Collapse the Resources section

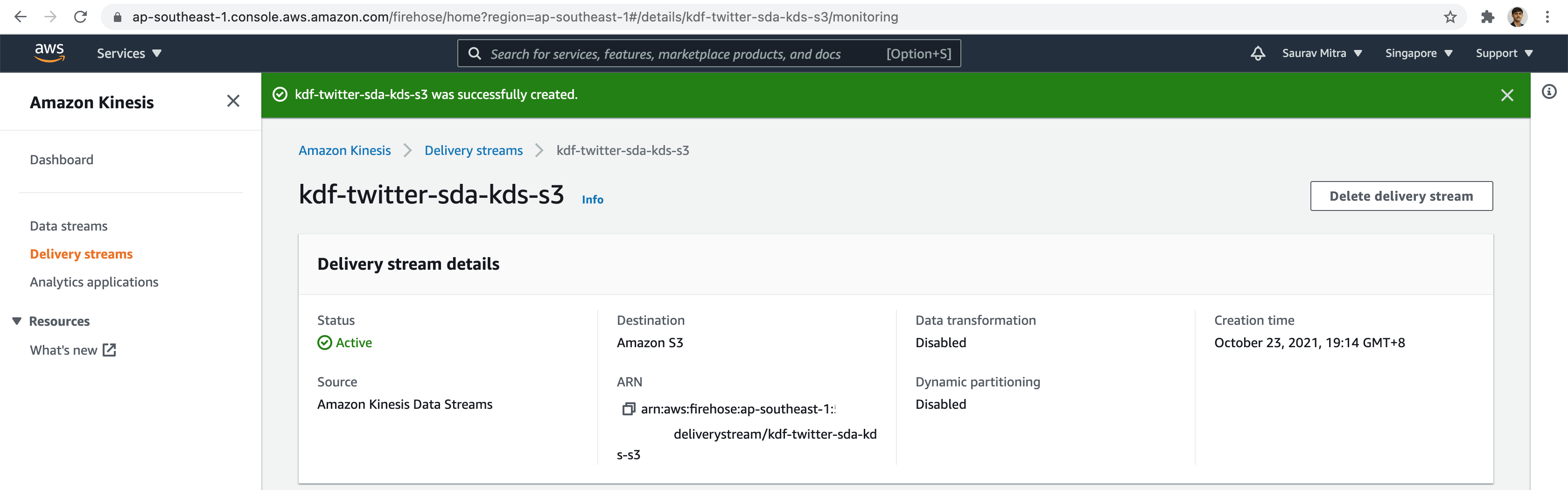[16, 321]
